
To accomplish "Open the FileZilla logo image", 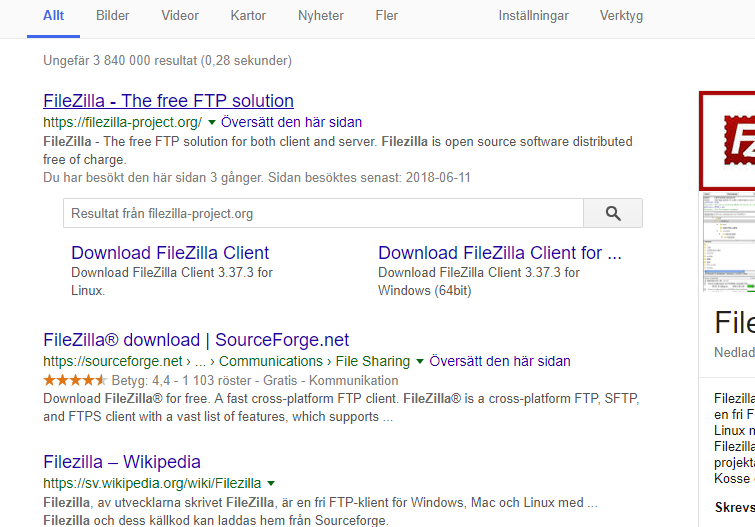I will pos(727,141).
